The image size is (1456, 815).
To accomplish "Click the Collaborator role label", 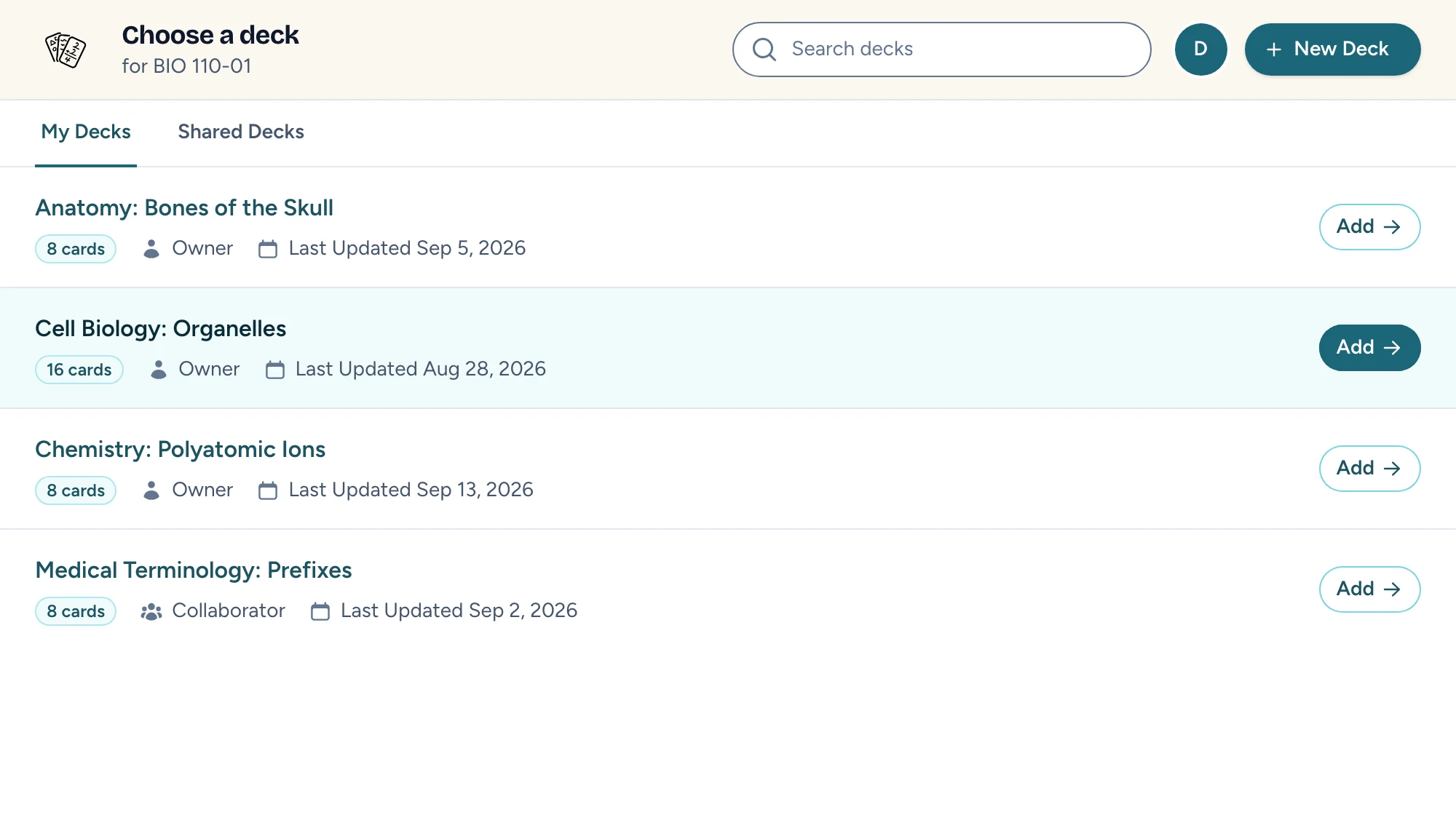I will pos(229,611).
